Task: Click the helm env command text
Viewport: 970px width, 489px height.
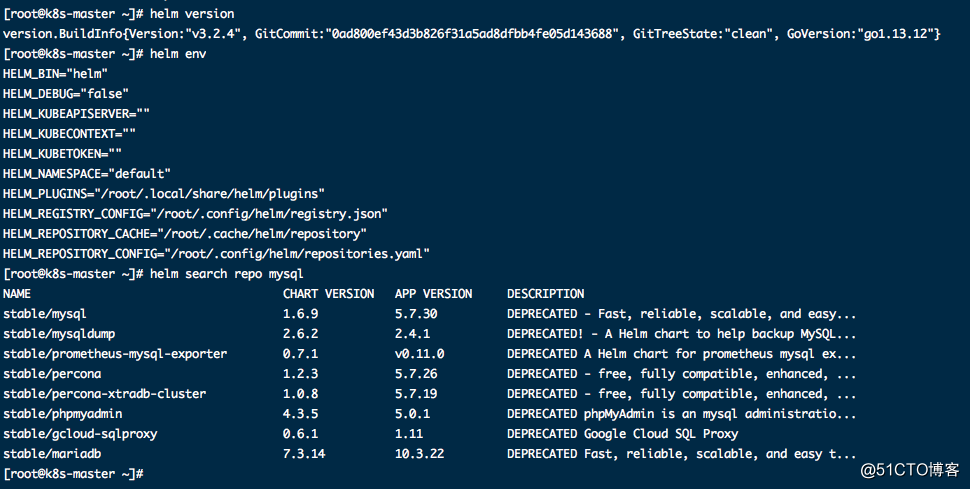Action: 178,54
